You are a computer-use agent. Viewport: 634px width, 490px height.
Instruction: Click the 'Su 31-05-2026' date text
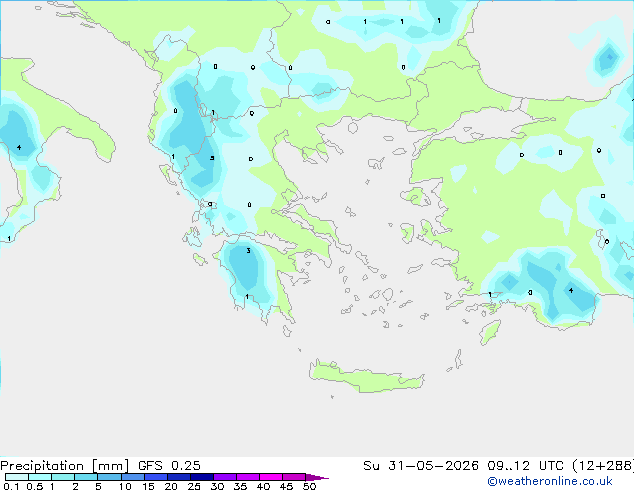[421, 466]
